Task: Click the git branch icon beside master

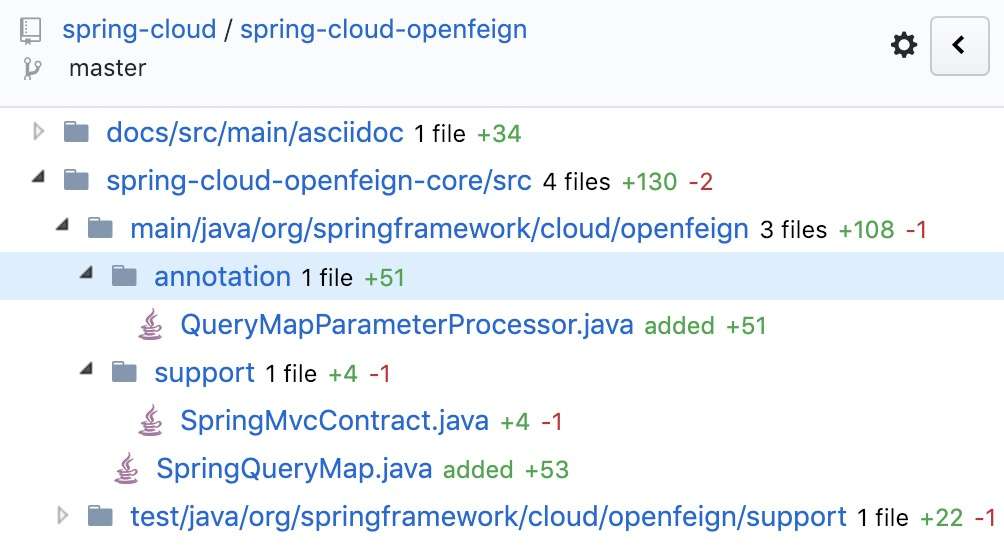Action: pos(31,68)
